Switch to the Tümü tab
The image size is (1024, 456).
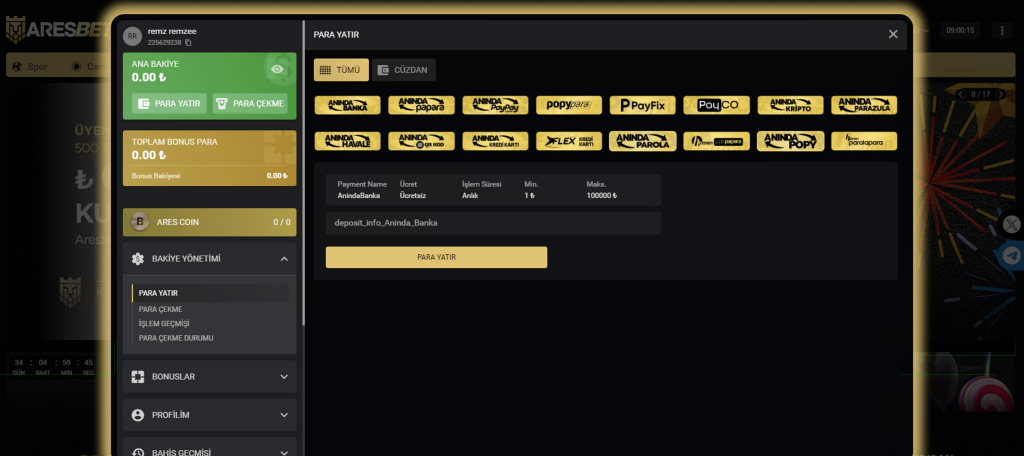click(x=342, y=70)
